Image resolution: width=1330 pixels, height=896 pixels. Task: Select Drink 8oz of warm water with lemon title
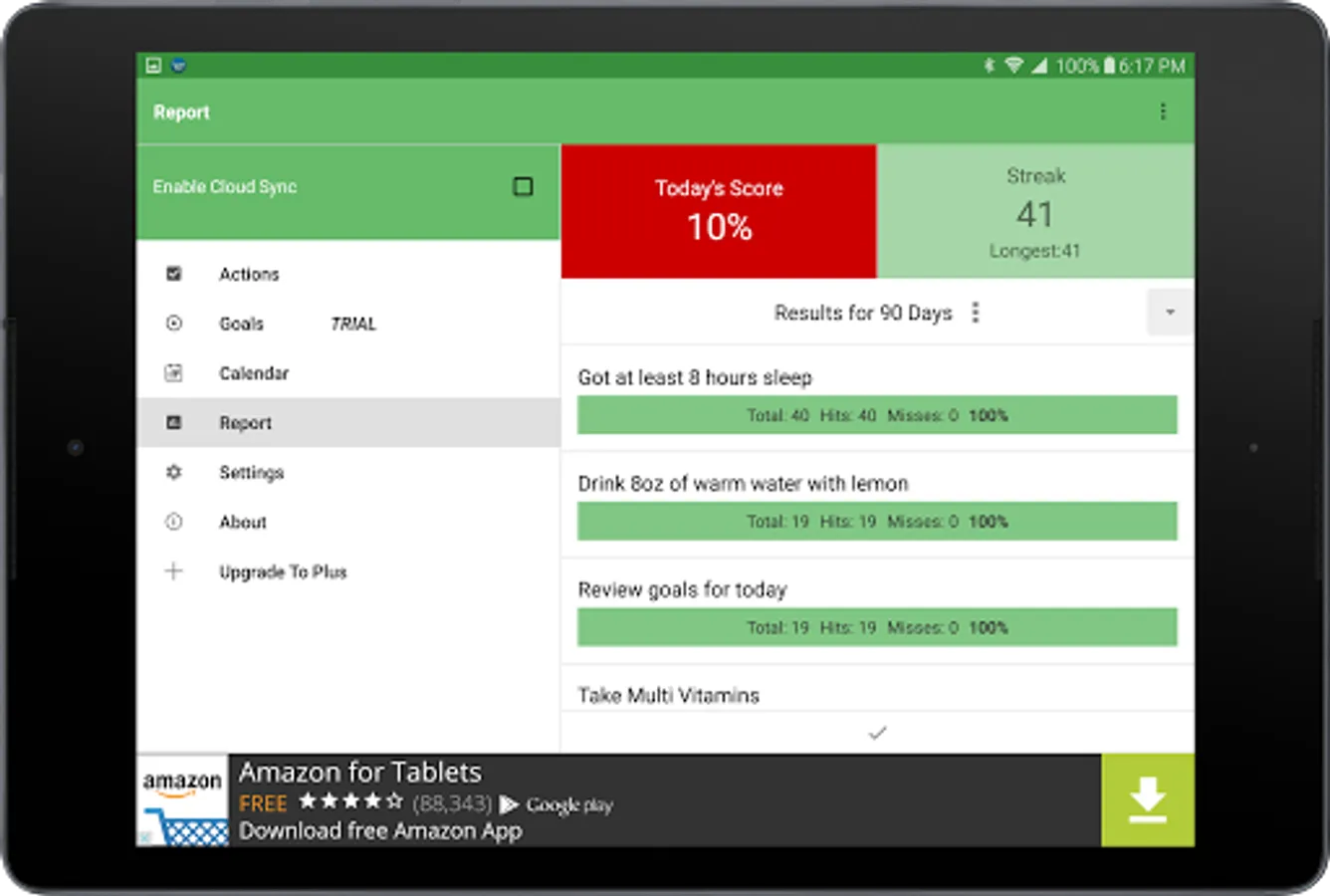[x=743, y=483]
